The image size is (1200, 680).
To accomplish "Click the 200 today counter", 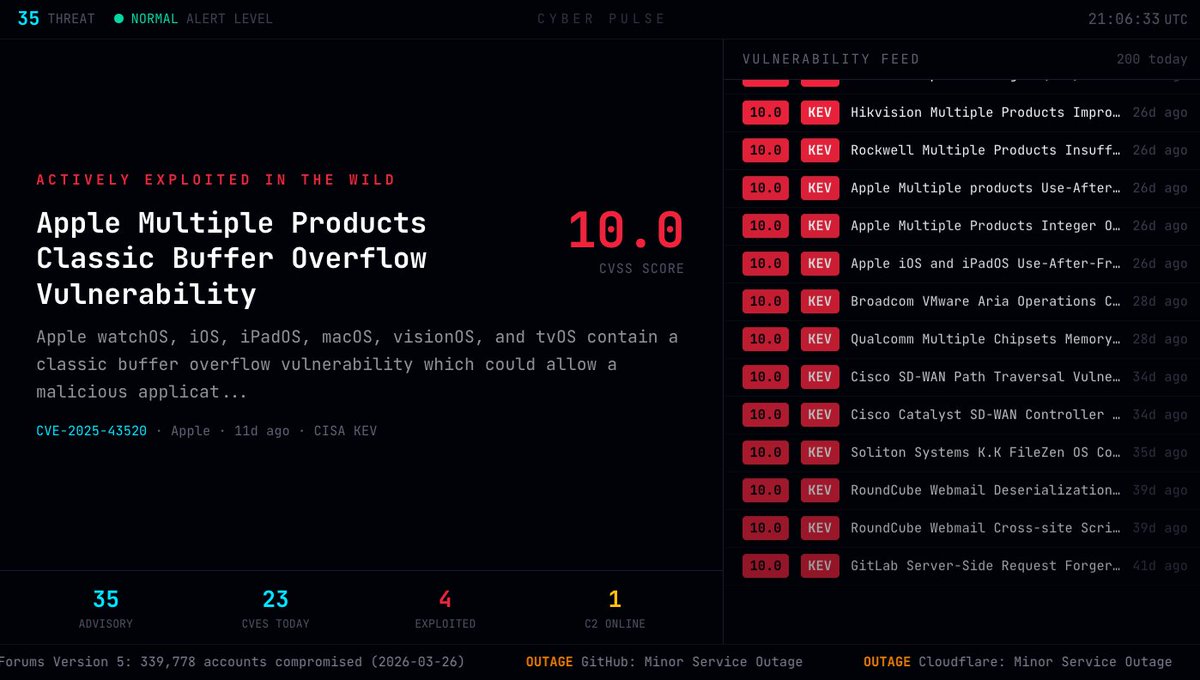I will click(1152, 59).
